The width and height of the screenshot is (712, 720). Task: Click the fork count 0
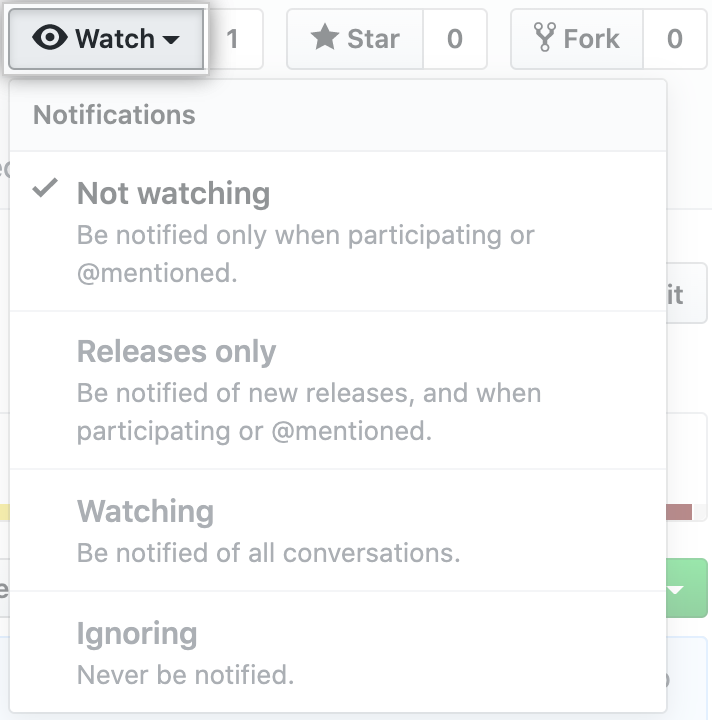[x=675, y=39]
